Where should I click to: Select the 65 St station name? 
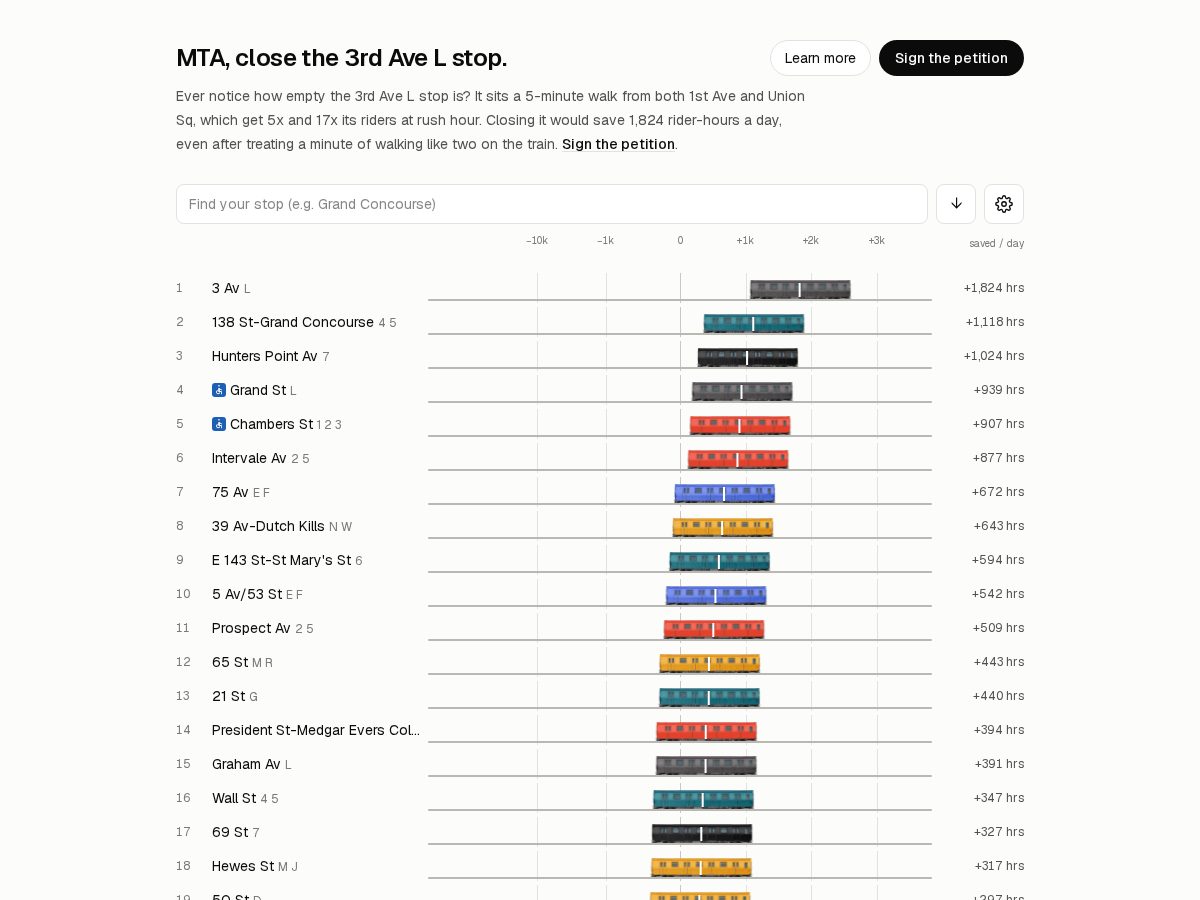coord(230,662)
